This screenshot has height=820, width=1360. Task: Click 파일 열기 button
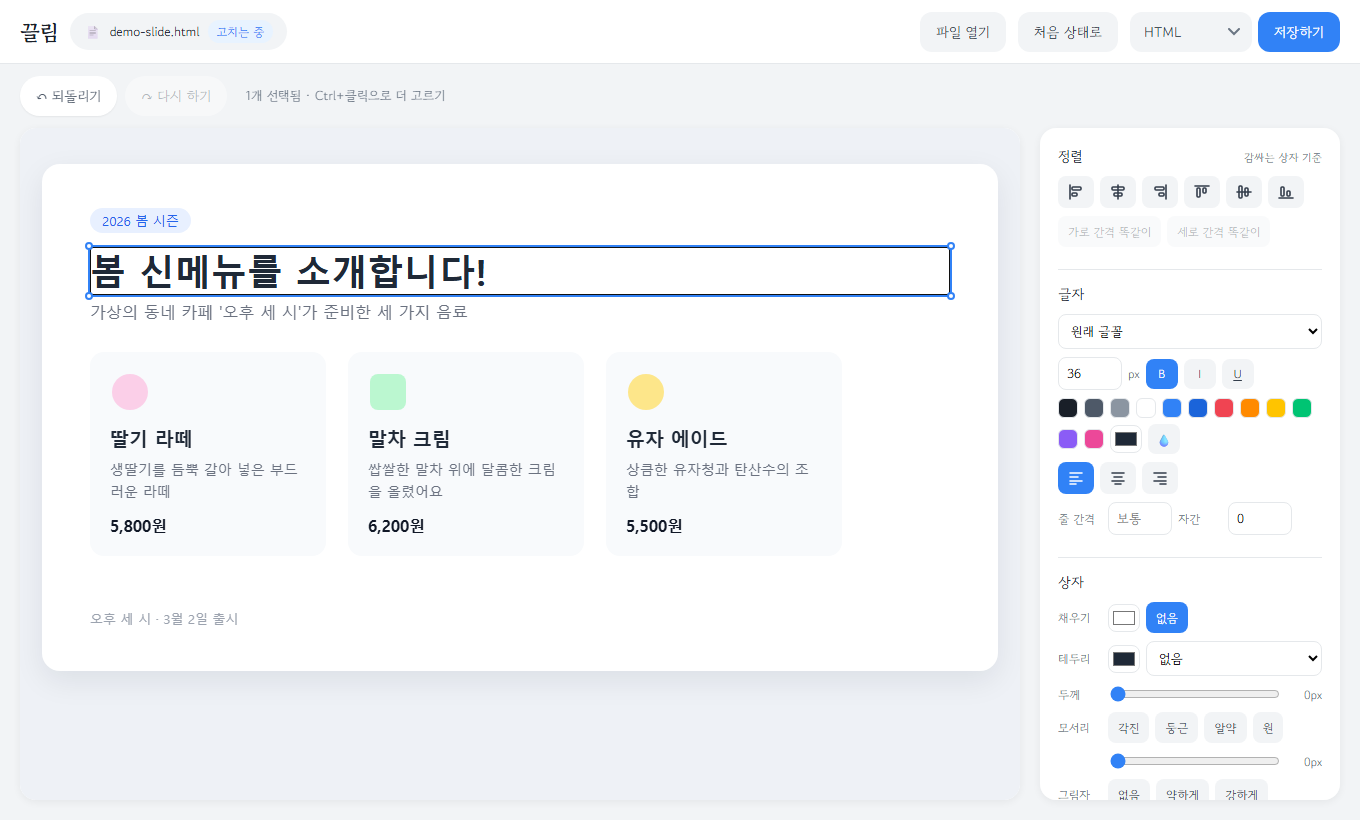[x=963, y=32]
